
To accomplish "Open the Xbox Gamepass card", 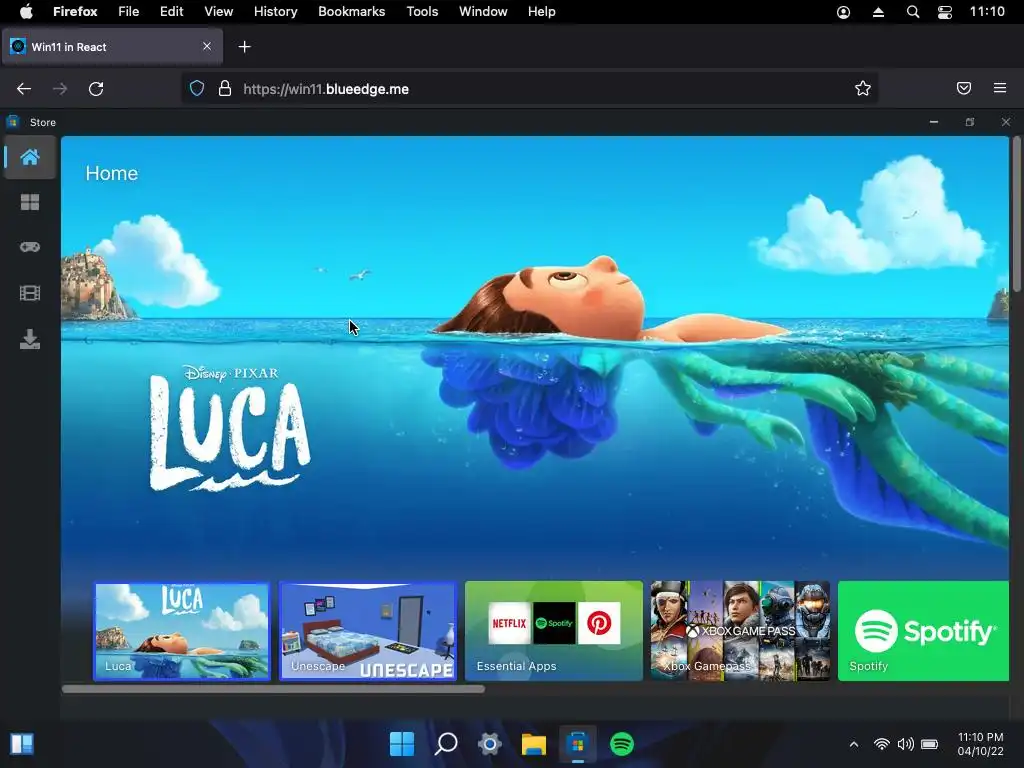I will point(740,631).
